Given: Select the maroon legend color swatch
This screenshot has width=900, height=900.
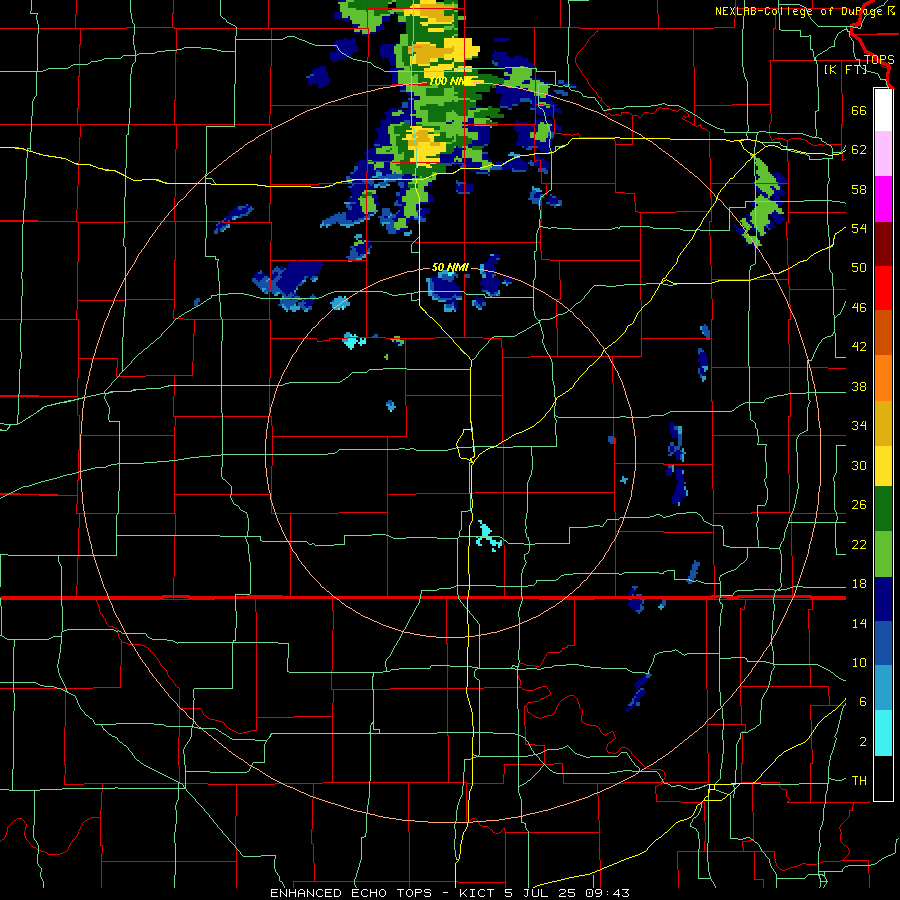Looking at the screenshot, I should point(883,244).
